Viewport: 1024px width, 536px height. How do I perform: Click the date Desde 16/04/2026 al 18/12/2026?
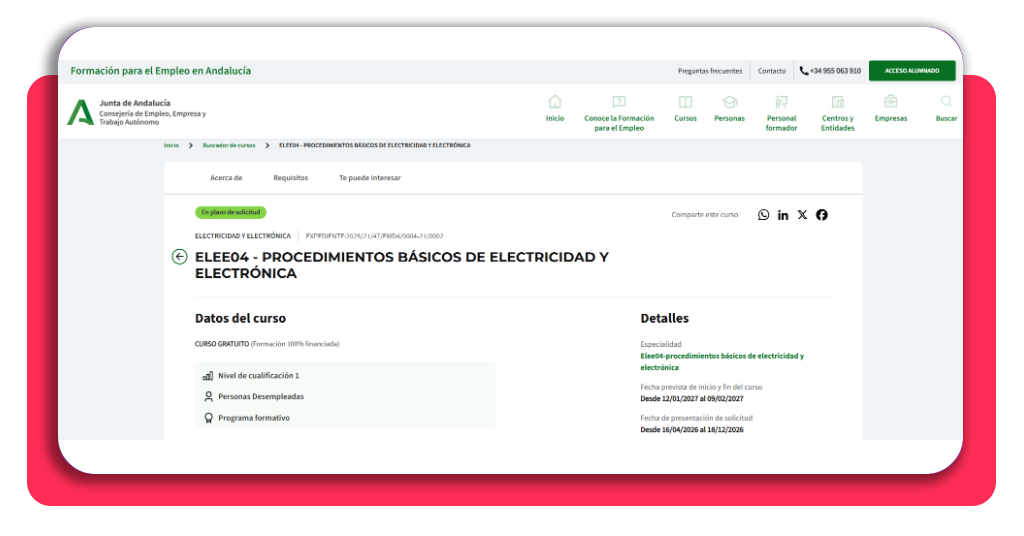(x=692, y=430)
